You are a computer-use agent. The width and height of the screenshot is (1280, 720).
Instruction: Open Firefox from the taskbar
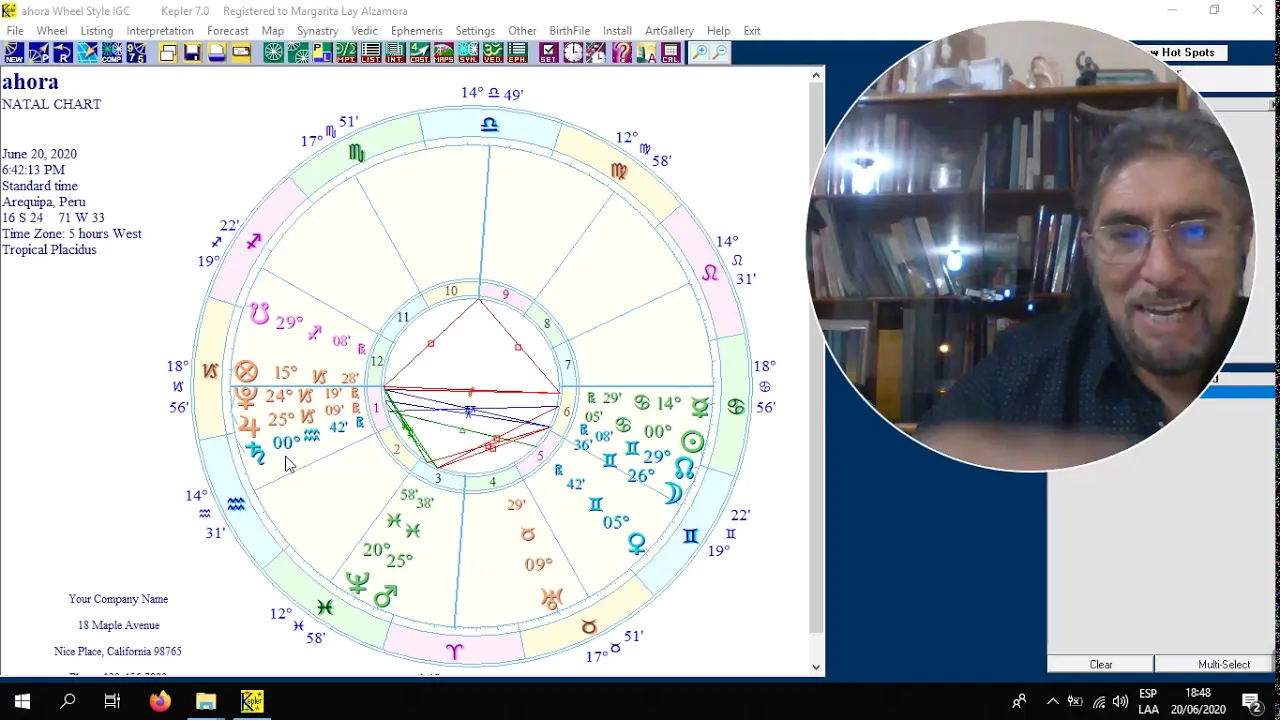(160, 702)
